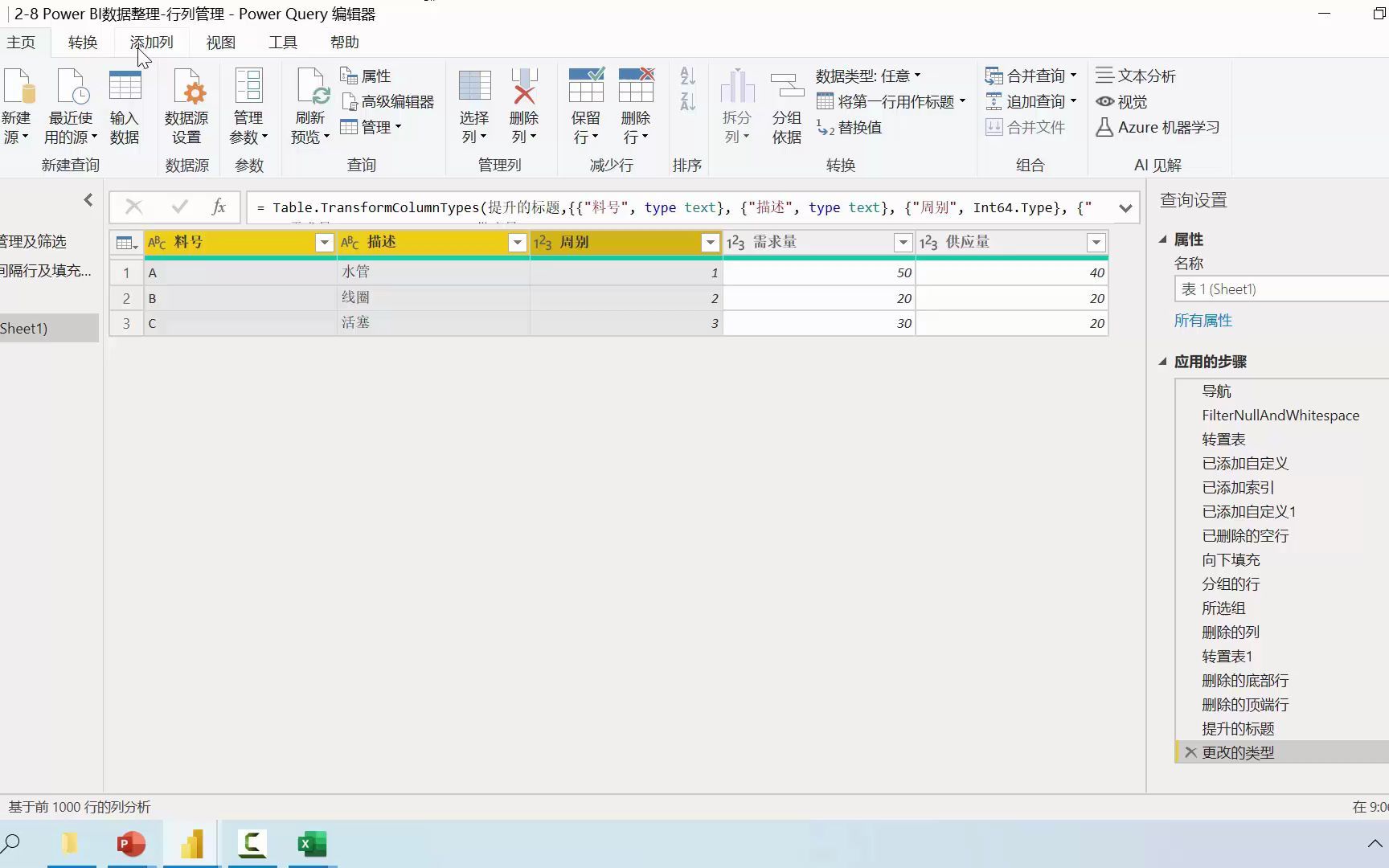The image size is (1389, 868).
Task: Click the fx formula function icon
Action: click(219, 207)
